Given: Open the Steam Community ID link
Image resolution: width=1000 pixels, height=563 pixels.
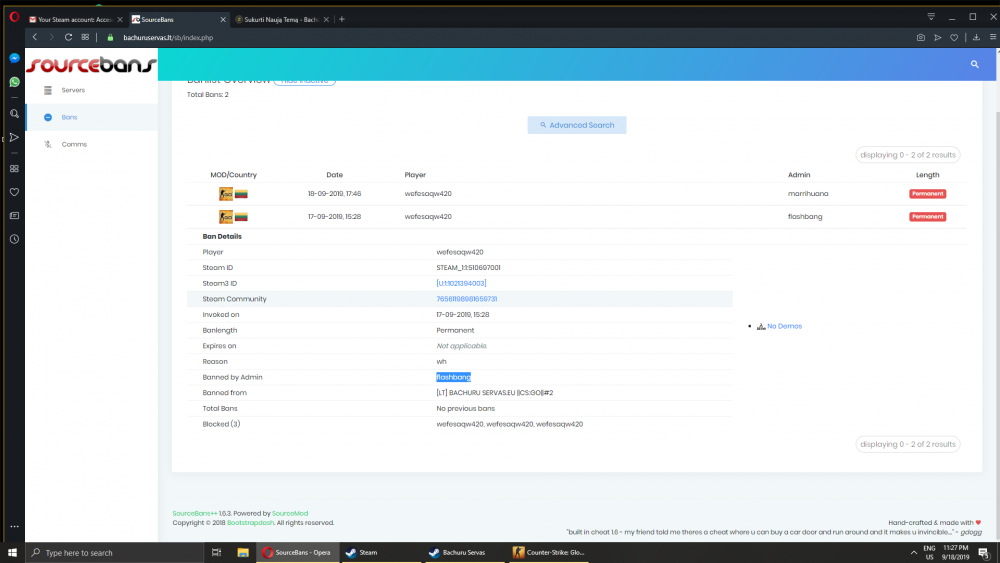Looking at the screenshot, I should [x=467, y=299].
